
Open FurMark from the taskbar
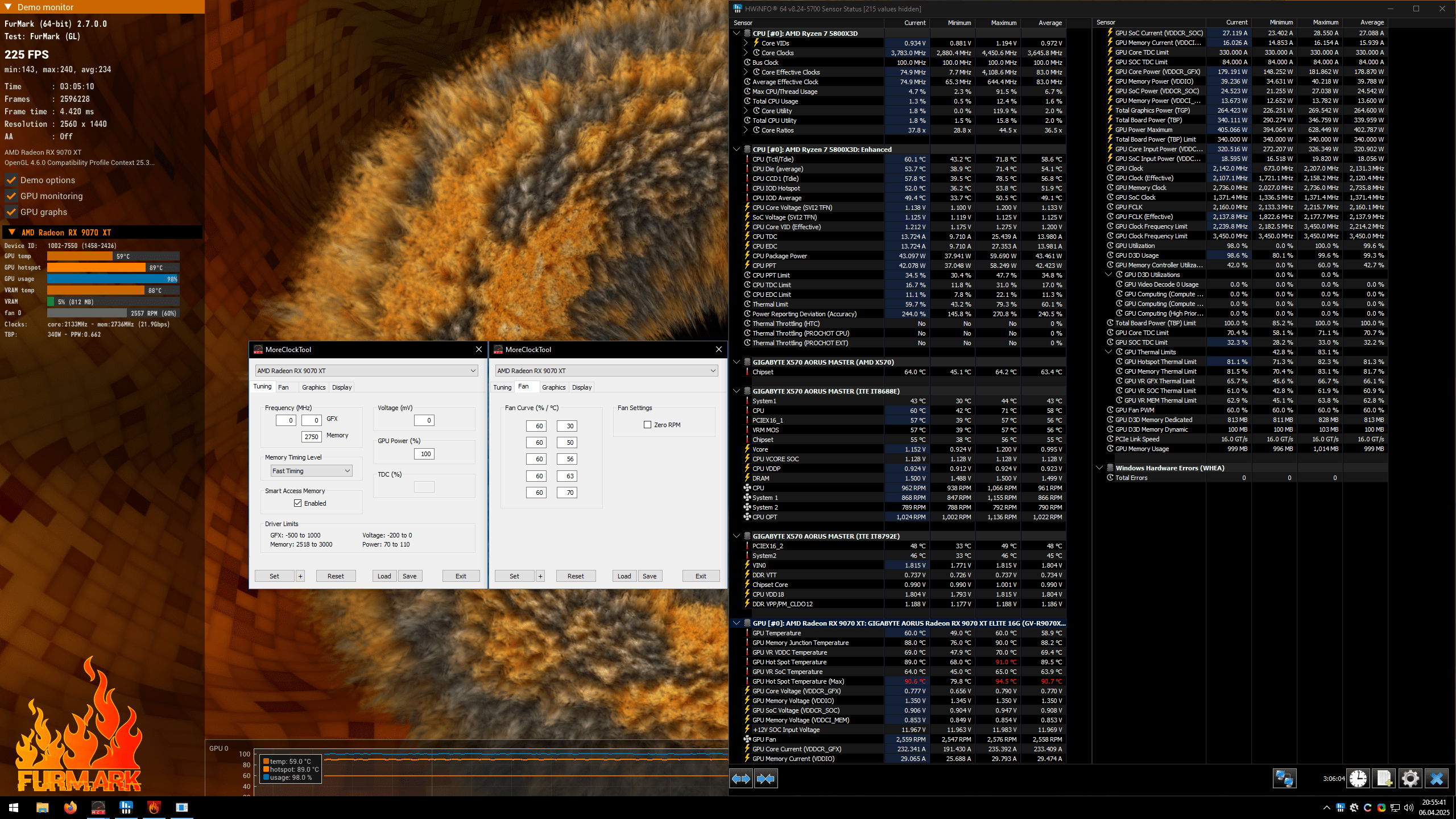[154, 807]
